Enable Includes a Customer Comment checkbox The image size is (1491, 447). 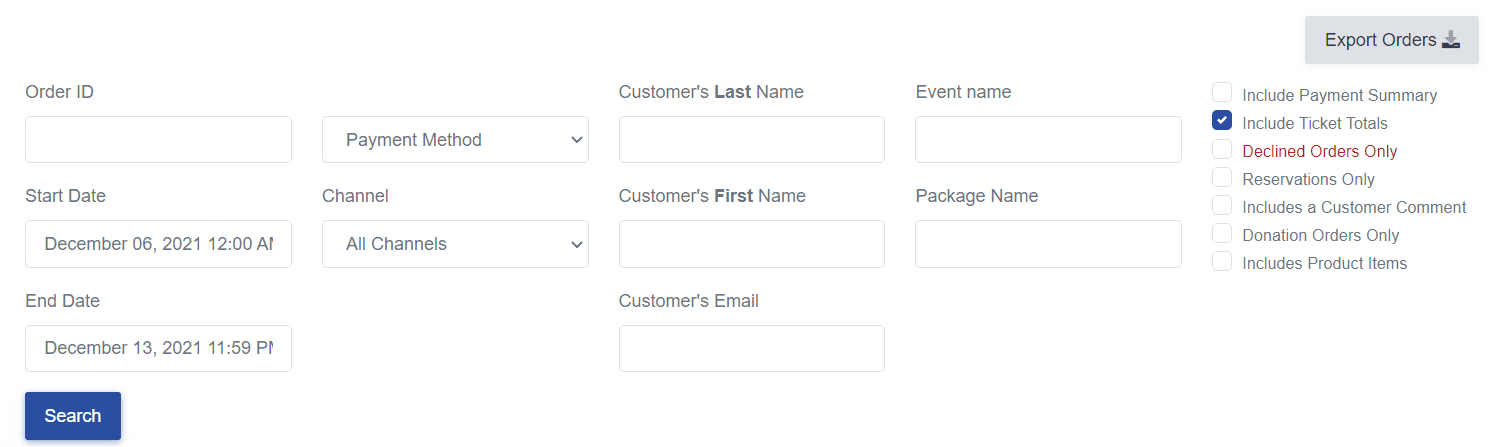(1222, 205)
